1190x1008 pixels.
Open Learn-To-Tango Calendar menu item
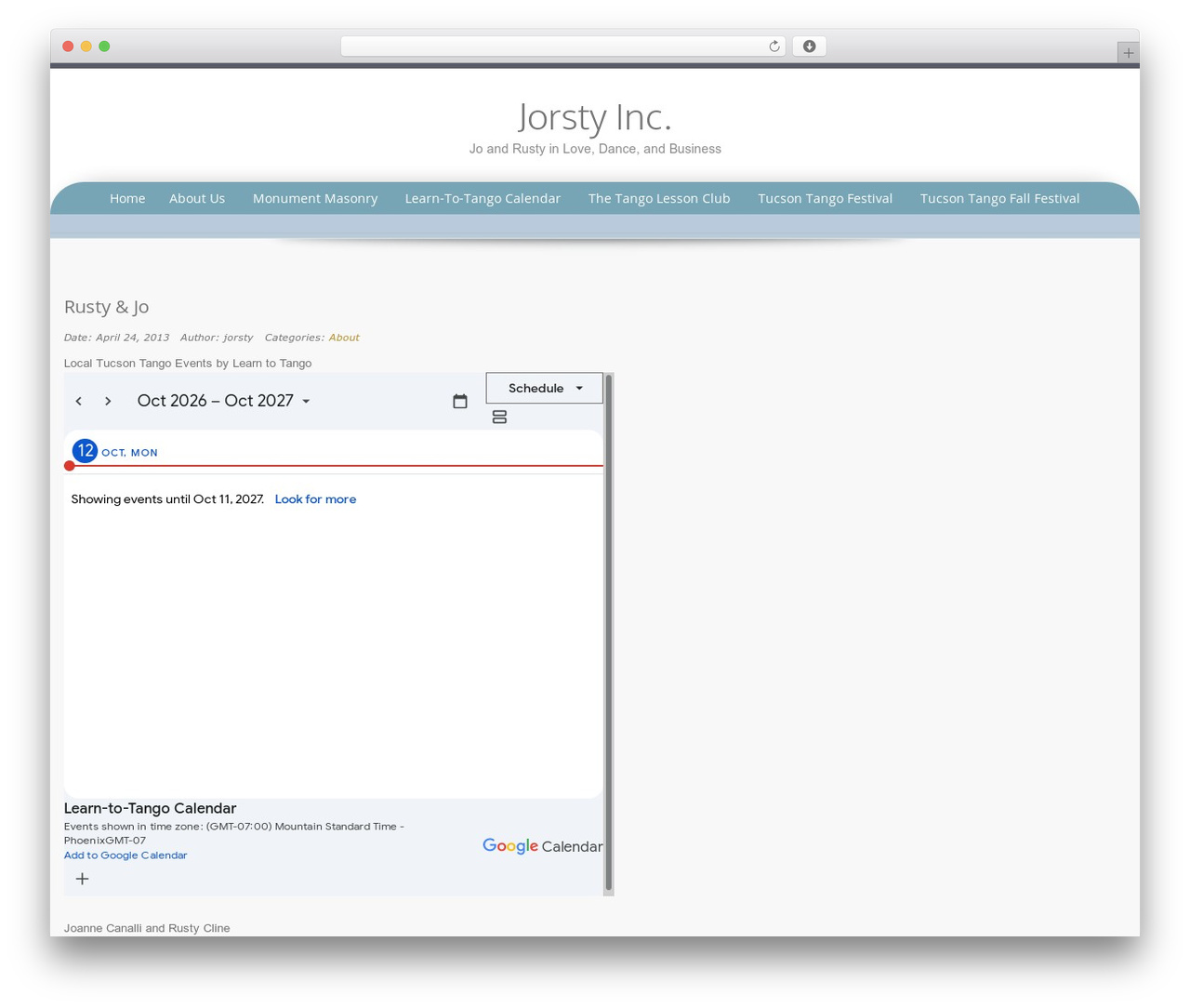click(x=483, y=198)
